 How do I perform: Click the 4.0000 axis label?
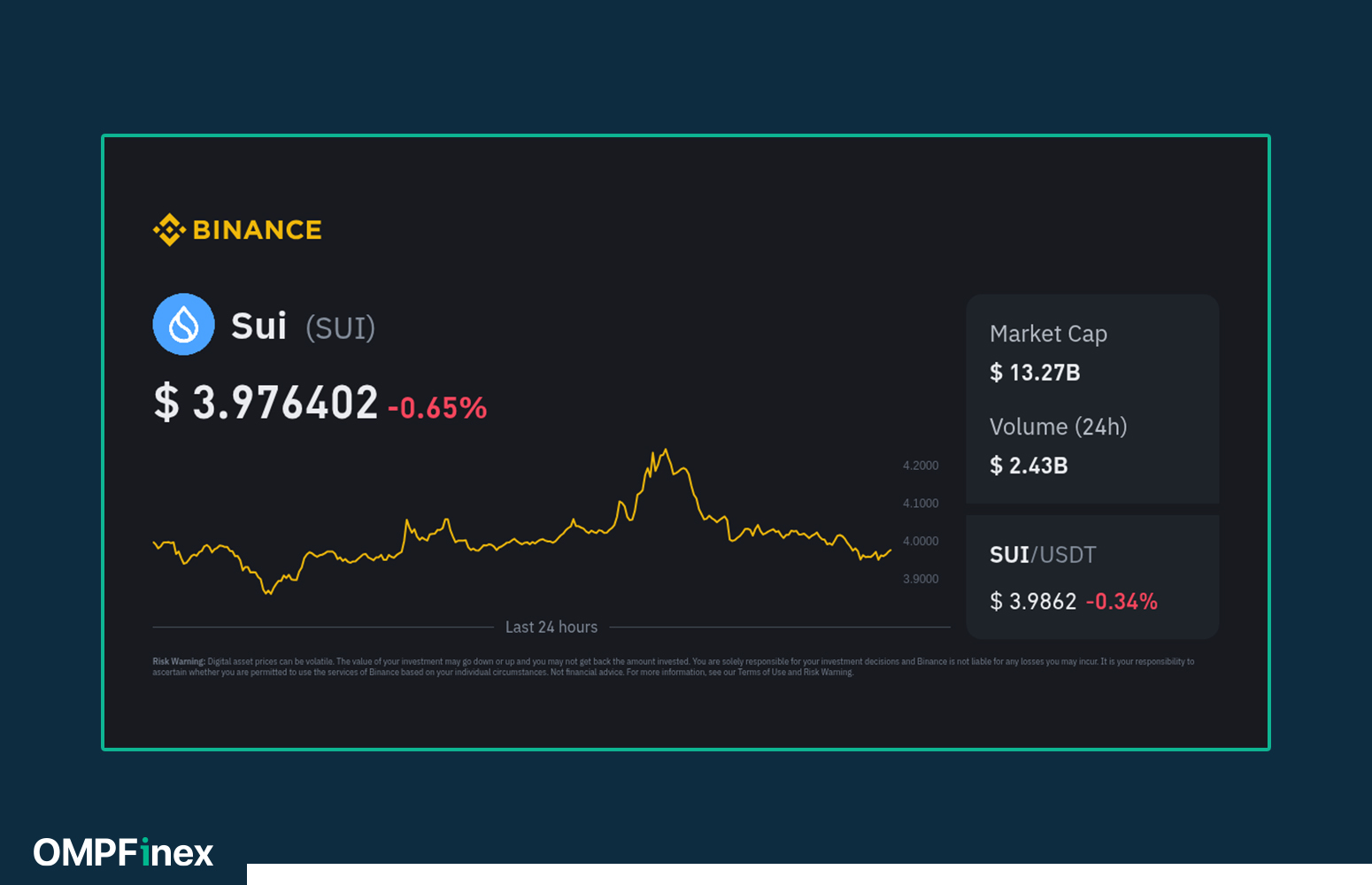tap(921, 542)
